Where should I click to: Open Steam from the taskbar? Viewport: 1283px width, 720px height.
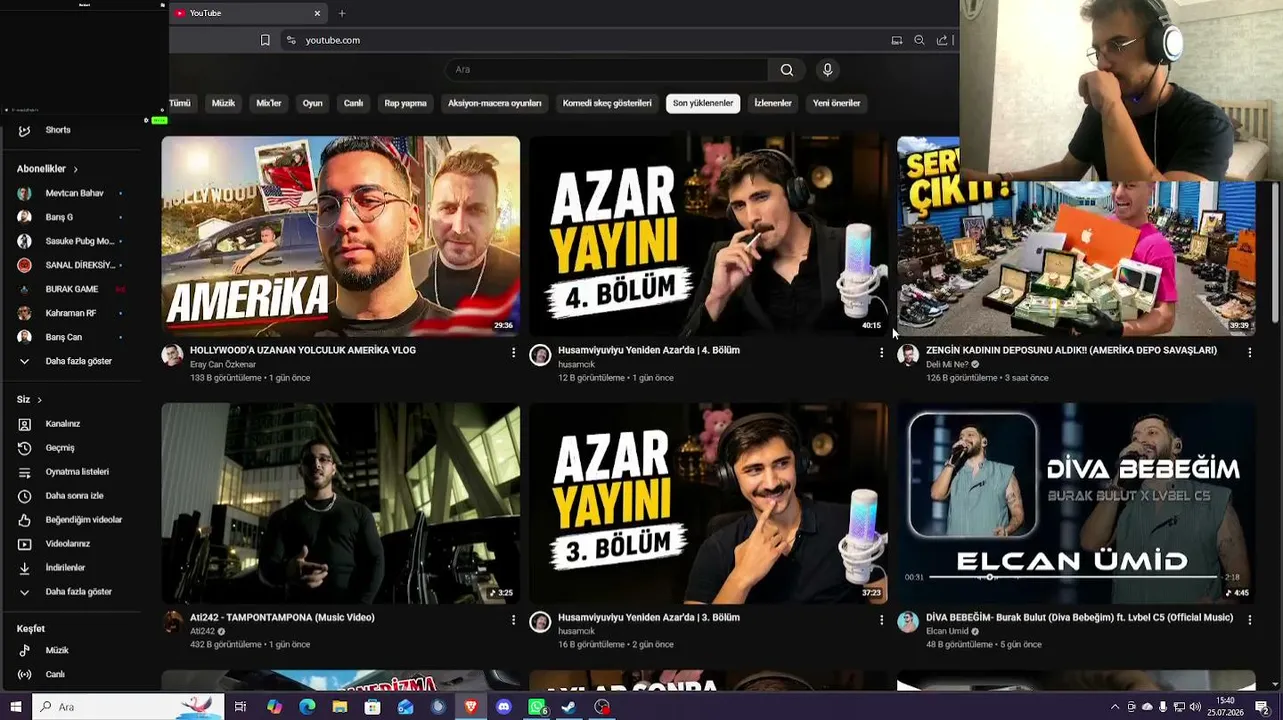coord(569,707)
